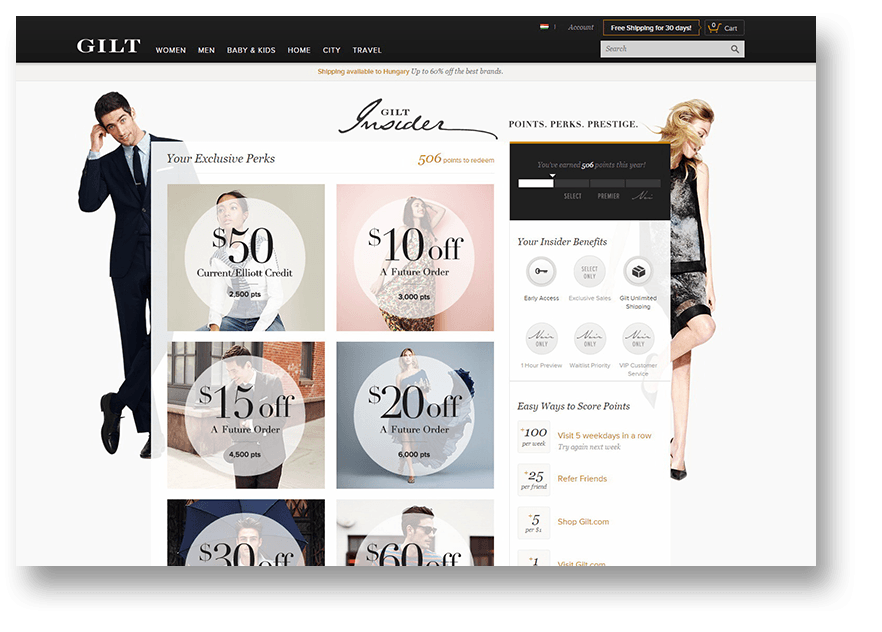Click the 2,500 pts label
The width and height of the screenshot is (882, 632).
[x=245, y=294]
